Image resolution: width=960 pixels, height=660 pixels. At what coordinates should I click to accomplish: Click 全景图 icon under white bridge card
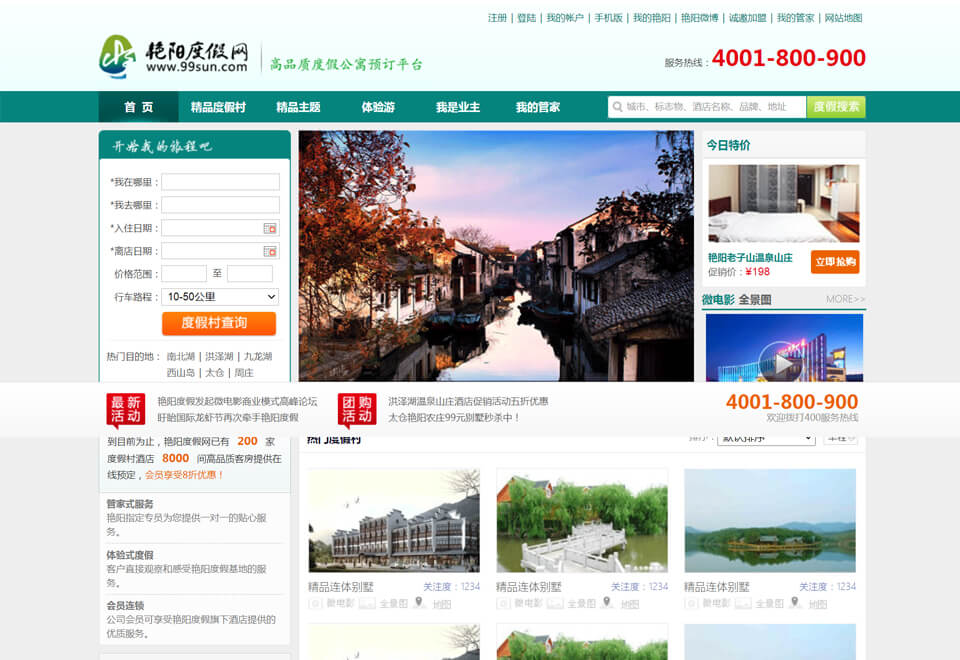555,604
